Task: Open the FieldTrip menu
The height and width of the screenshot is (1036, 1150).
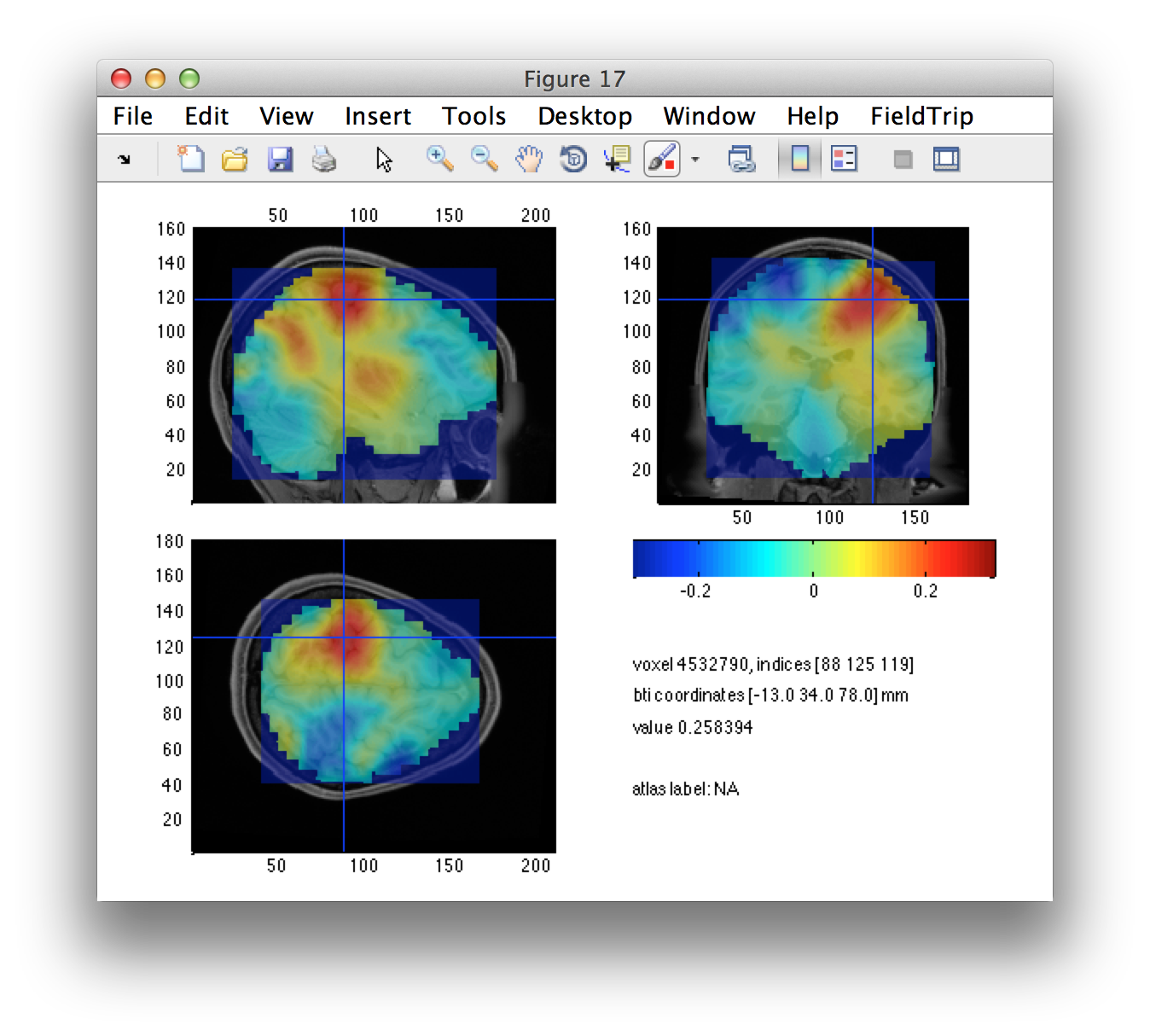Action: coord(921,116)
